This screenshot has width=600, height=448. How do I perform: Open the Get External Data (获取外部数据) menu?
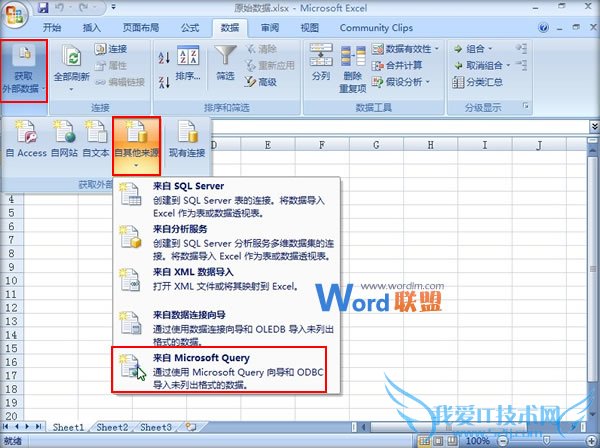[x=24, y=71]
